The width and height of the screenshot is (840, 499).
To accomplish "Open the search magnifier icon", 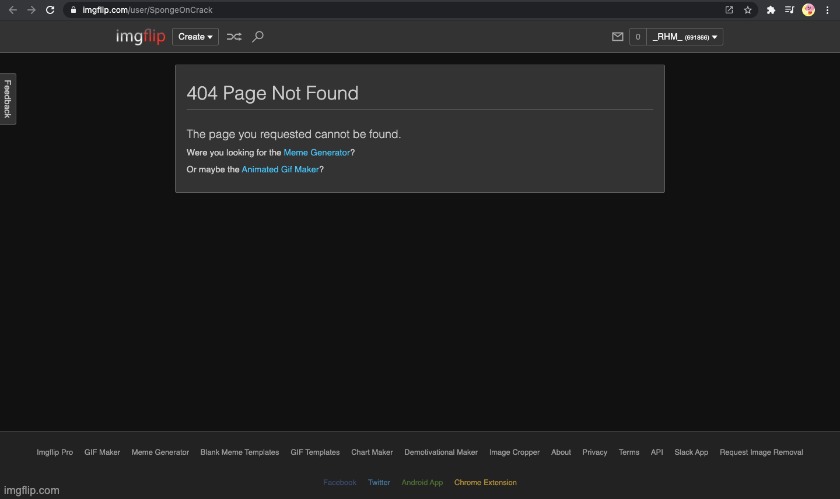I will click(x=258, y=37).
